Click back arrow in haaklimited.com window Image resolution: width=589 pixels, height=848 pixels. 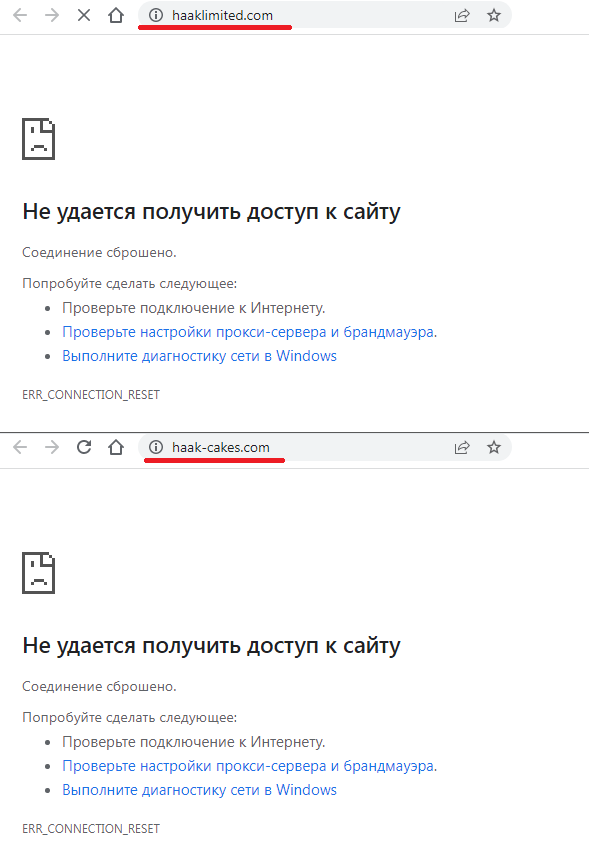[x=20, y=15]
